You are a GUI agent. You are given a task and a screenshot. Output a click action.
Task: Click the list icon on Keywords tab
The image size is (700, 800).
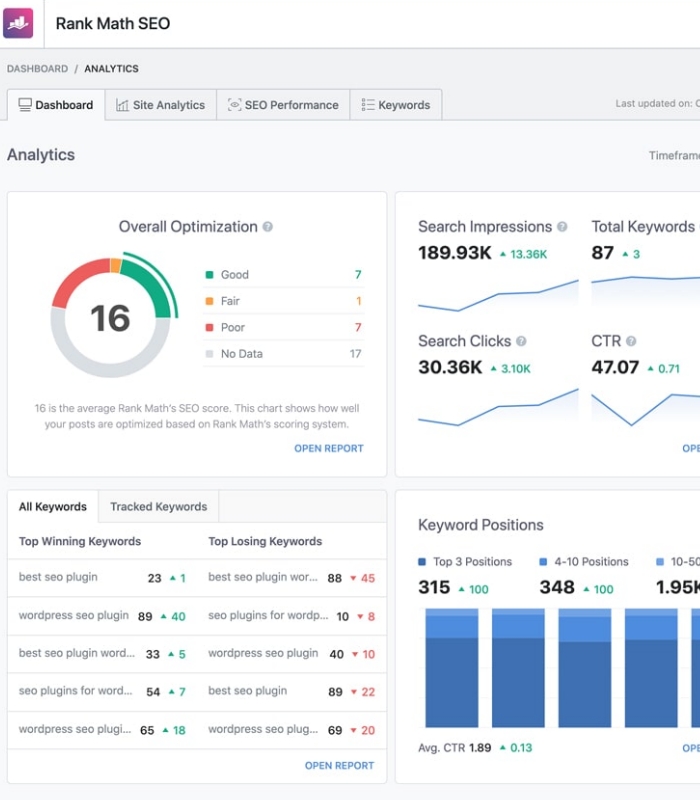click(368, 105)
